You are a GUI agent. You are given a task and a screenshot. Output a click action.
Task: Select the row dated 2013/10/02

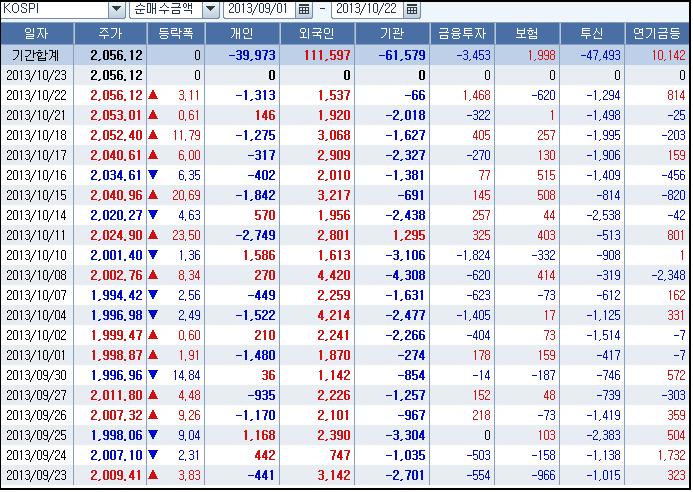click(345, 336)
